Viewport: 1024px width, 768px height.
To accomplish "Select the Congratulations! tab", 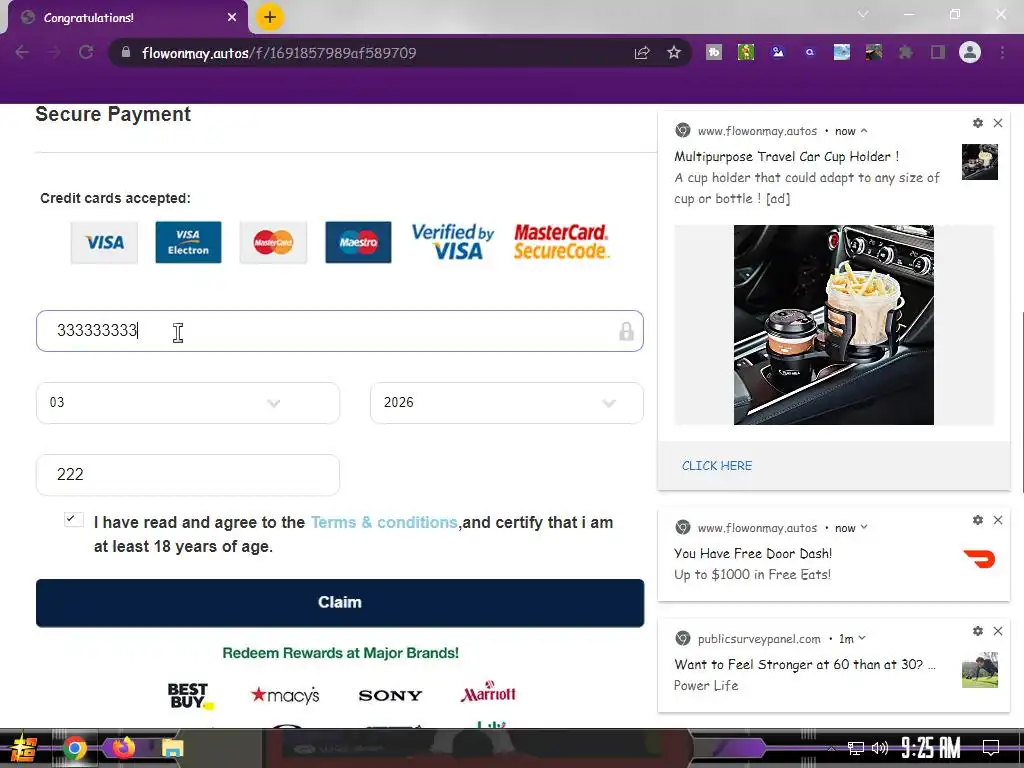I will point(128,18).
